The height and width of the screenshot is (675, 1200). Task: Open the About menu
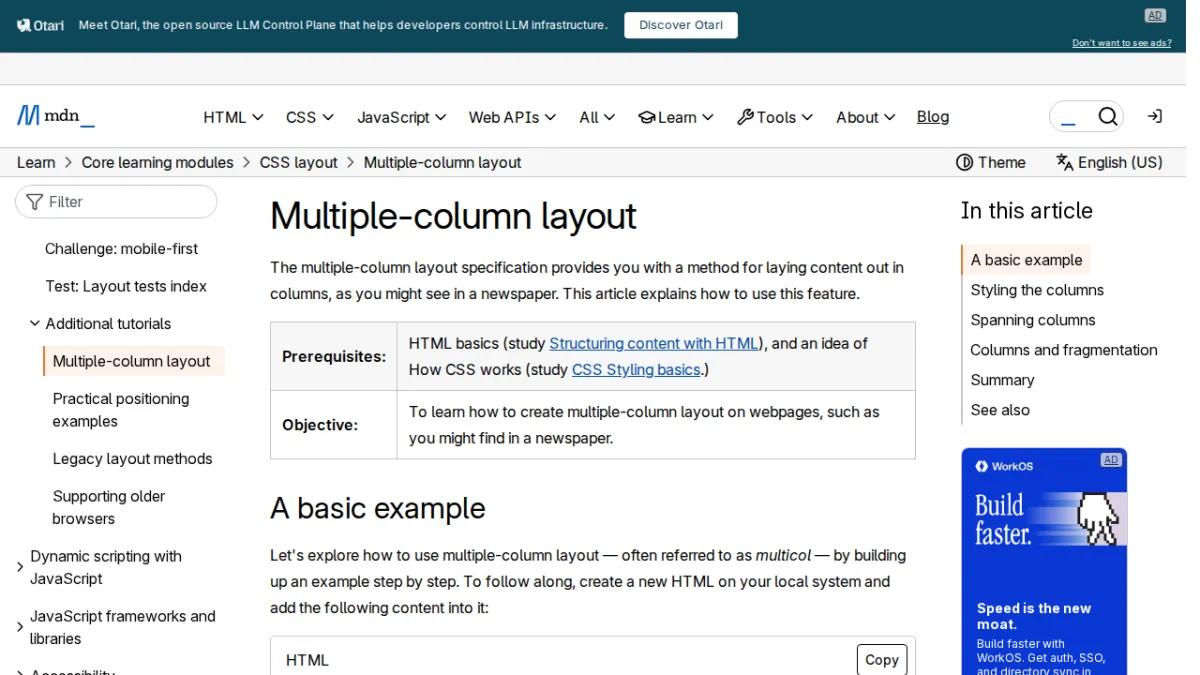[866, 117]
